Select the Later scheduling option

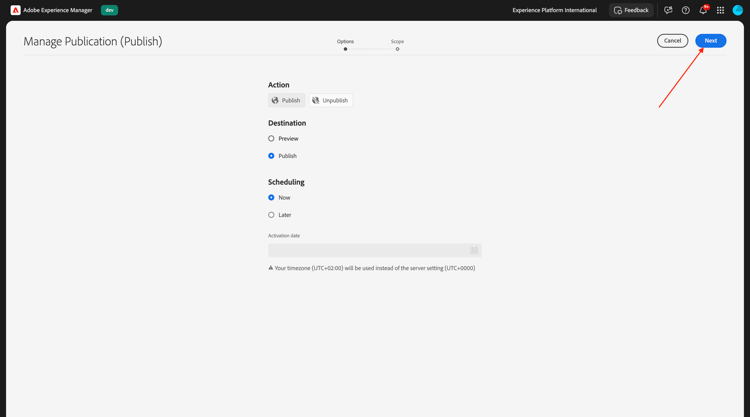point(271,215)
